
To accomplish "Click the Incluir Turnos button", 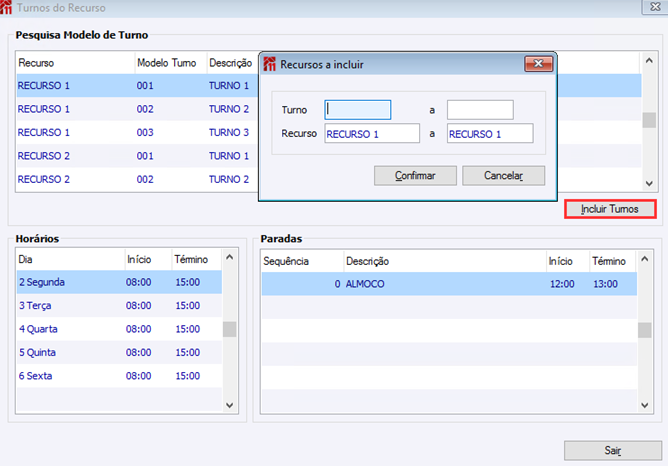I will coord(610,209).
